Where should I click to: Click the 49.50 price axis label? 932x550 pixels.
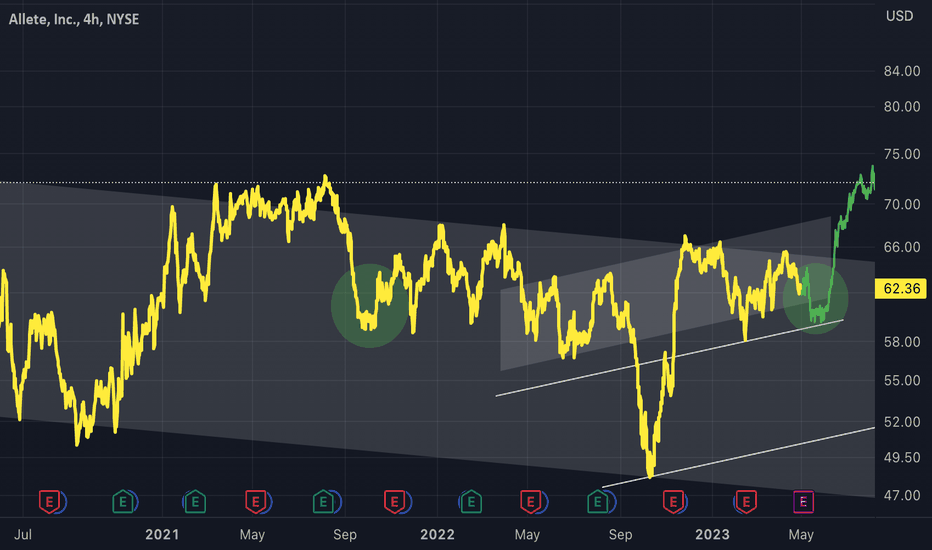point(902,458)
